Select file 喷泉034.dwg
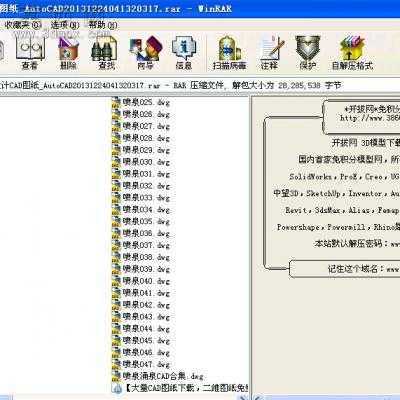 point(141,209)
